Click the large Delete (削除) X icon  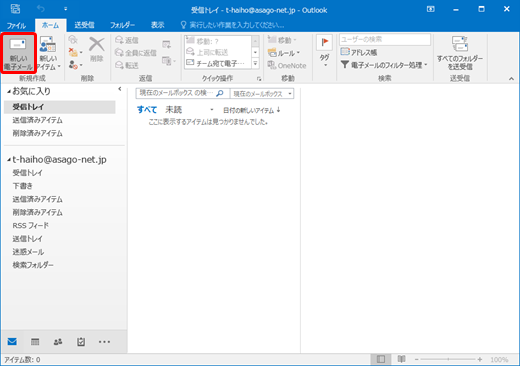pos(97,45)
